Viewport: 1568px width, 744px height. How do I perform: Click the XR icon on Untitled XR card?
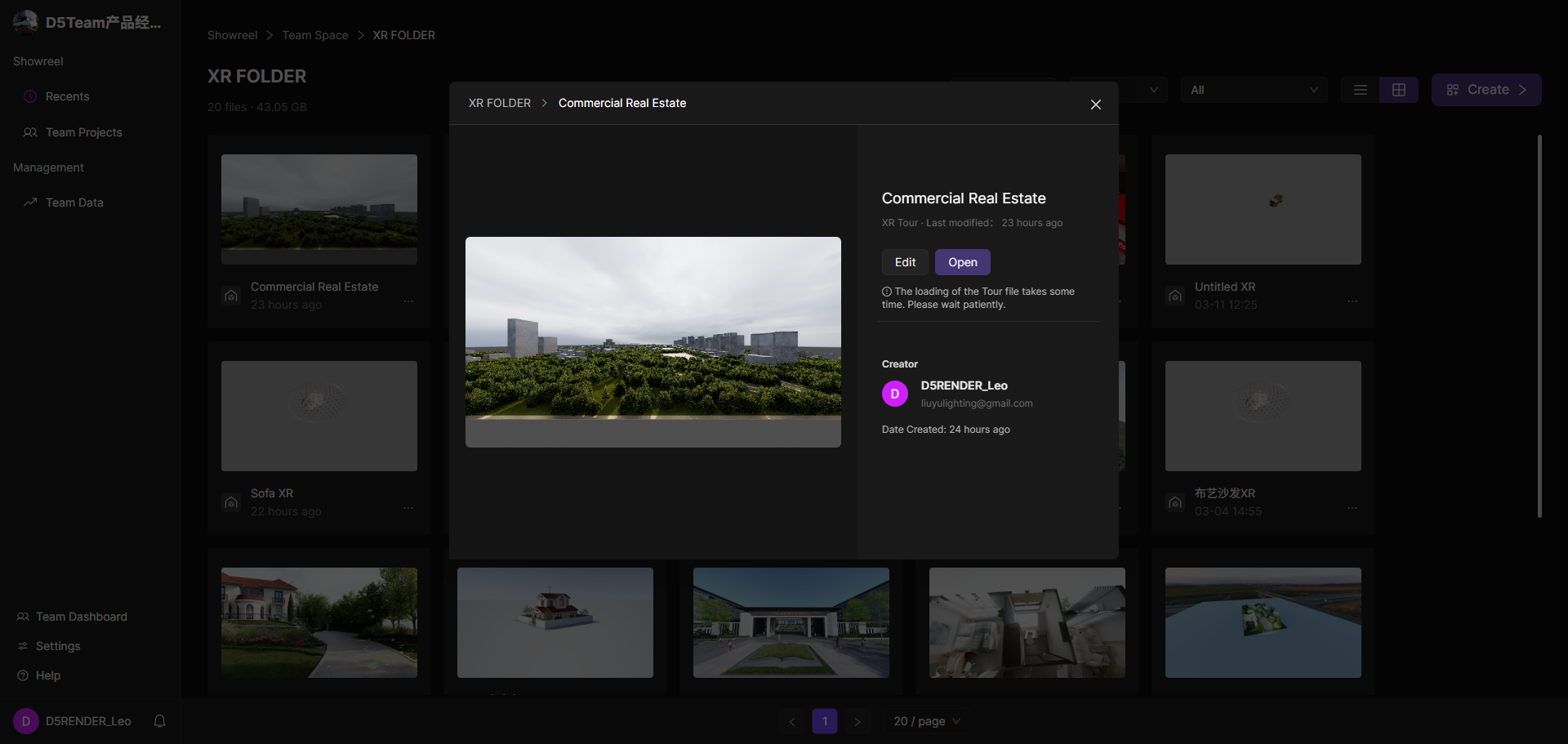[1175, 296]
